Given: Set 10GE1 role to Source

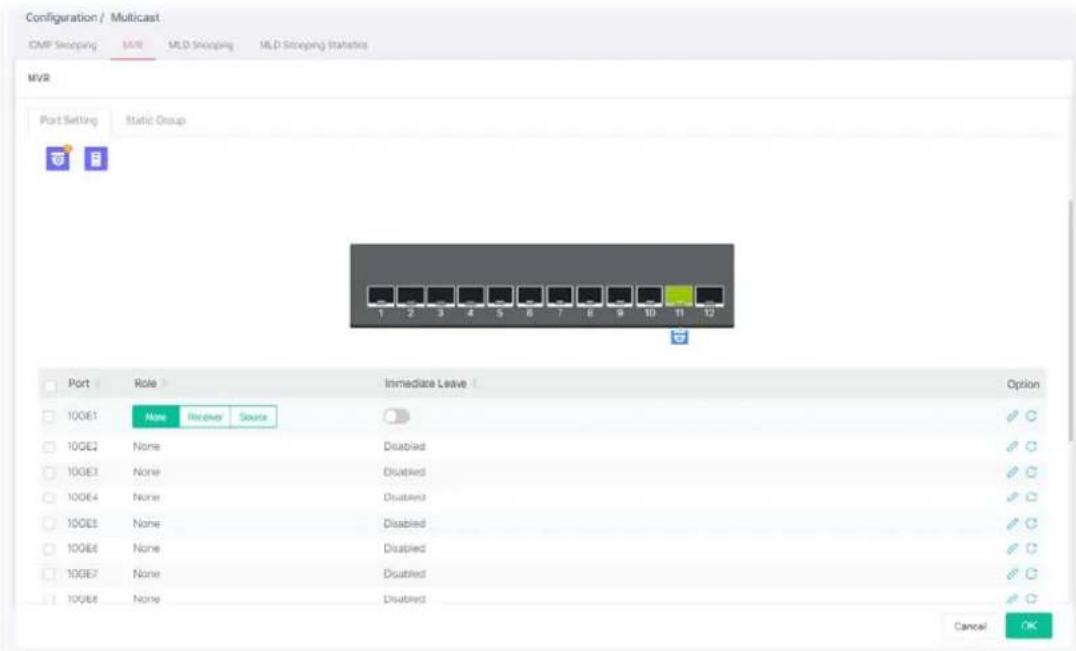Looking at the screenshot, I should point(253,416).
